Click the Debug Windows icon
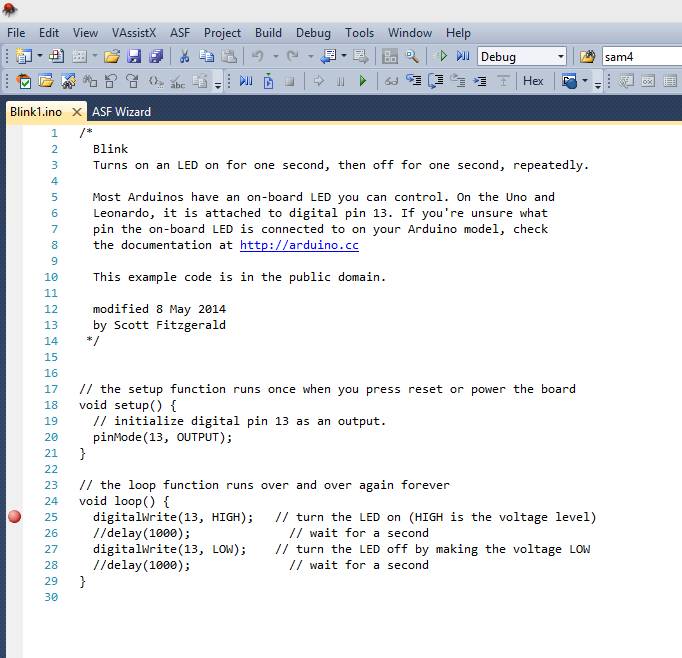The height and width of the screenshot is (658, 682). [x=569, y=81]
